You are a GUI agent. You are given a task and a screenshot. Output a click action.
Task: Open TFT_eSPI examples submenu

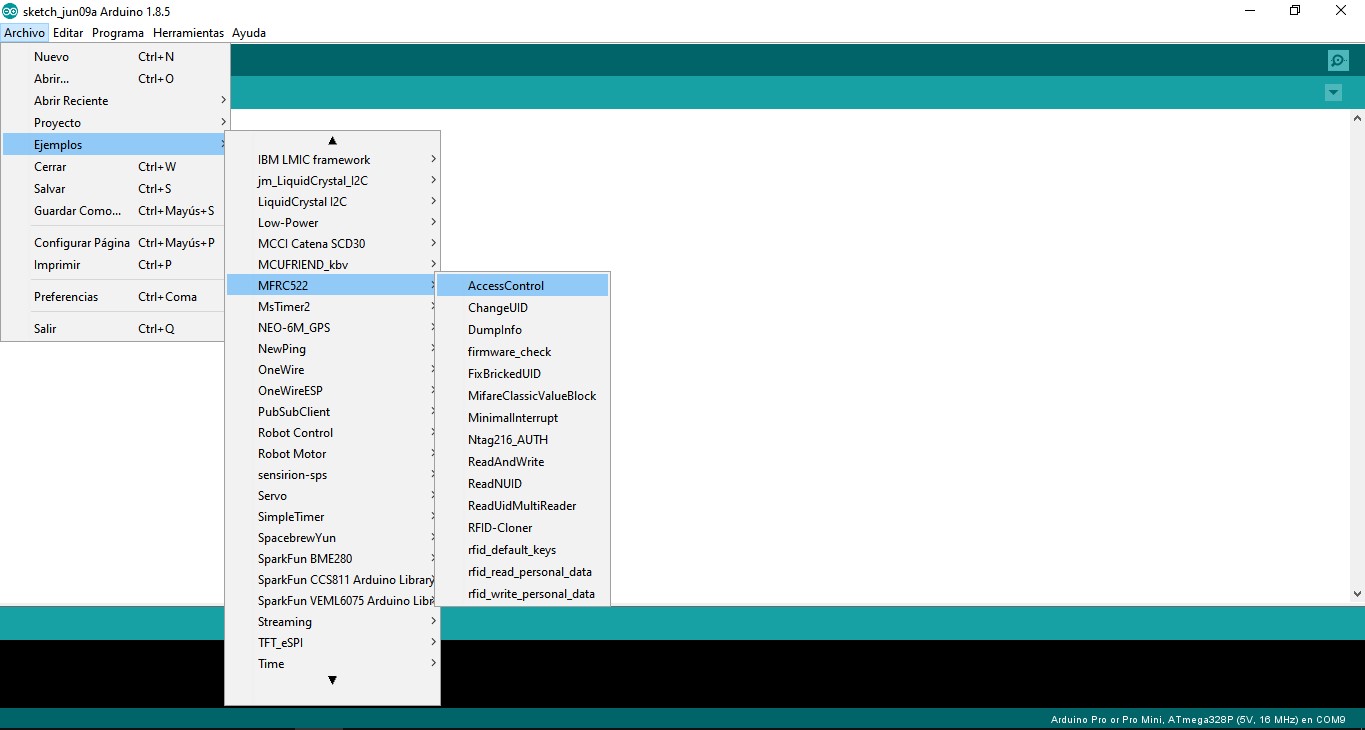(x=332, y=643)
